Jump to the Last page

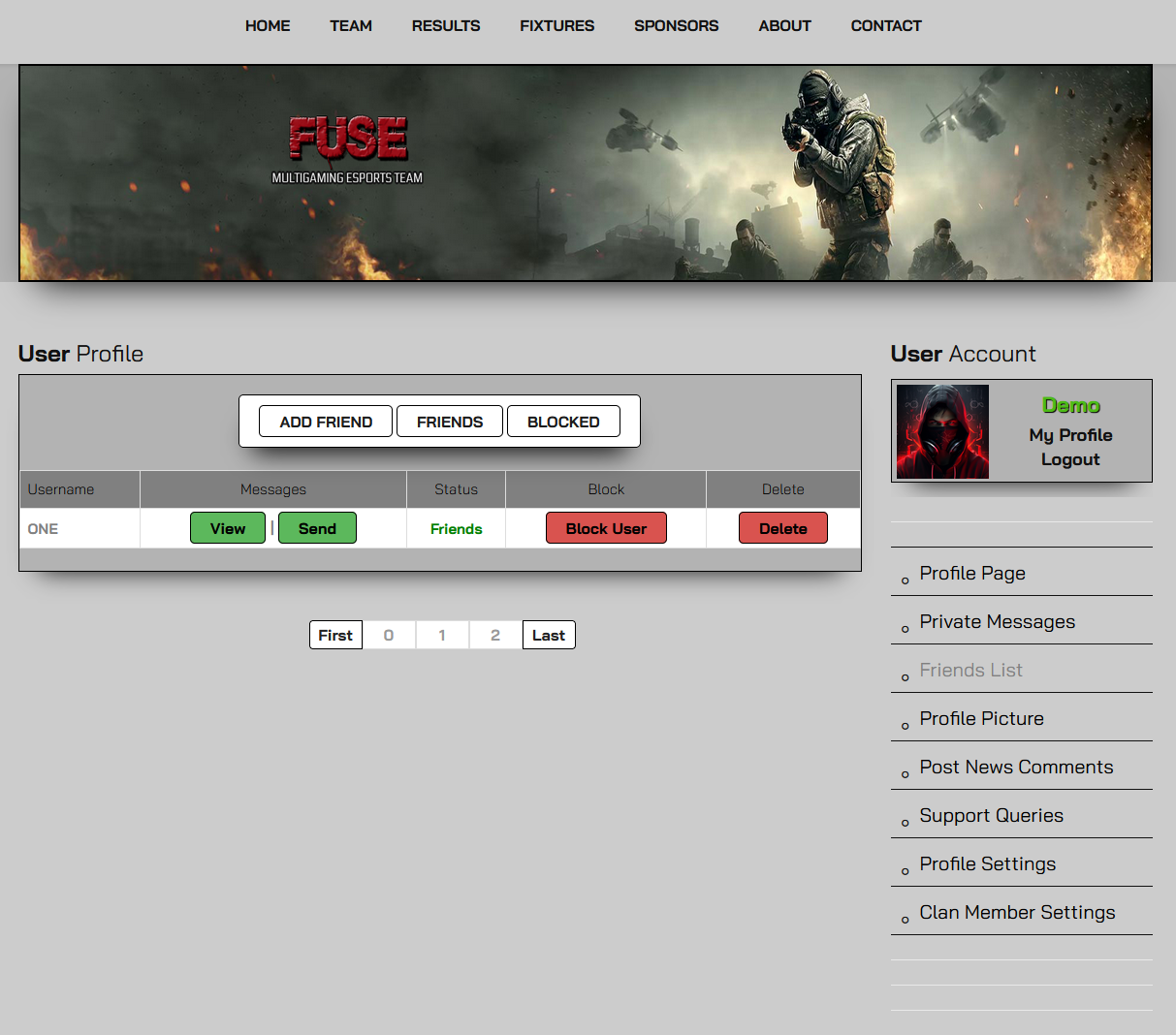click(x=549, y=636)
